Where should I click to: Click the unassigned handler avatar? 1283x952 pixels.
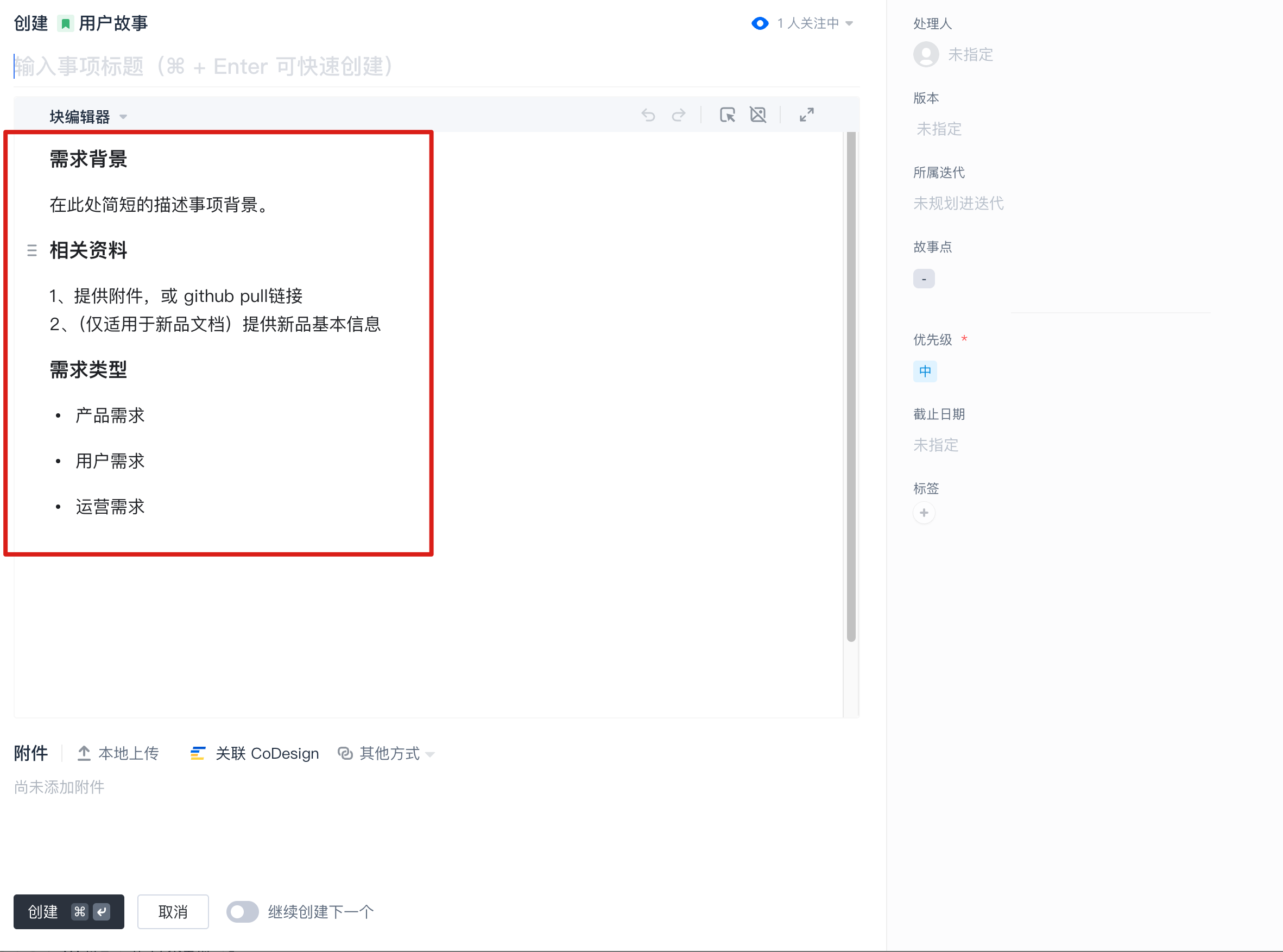926,55
